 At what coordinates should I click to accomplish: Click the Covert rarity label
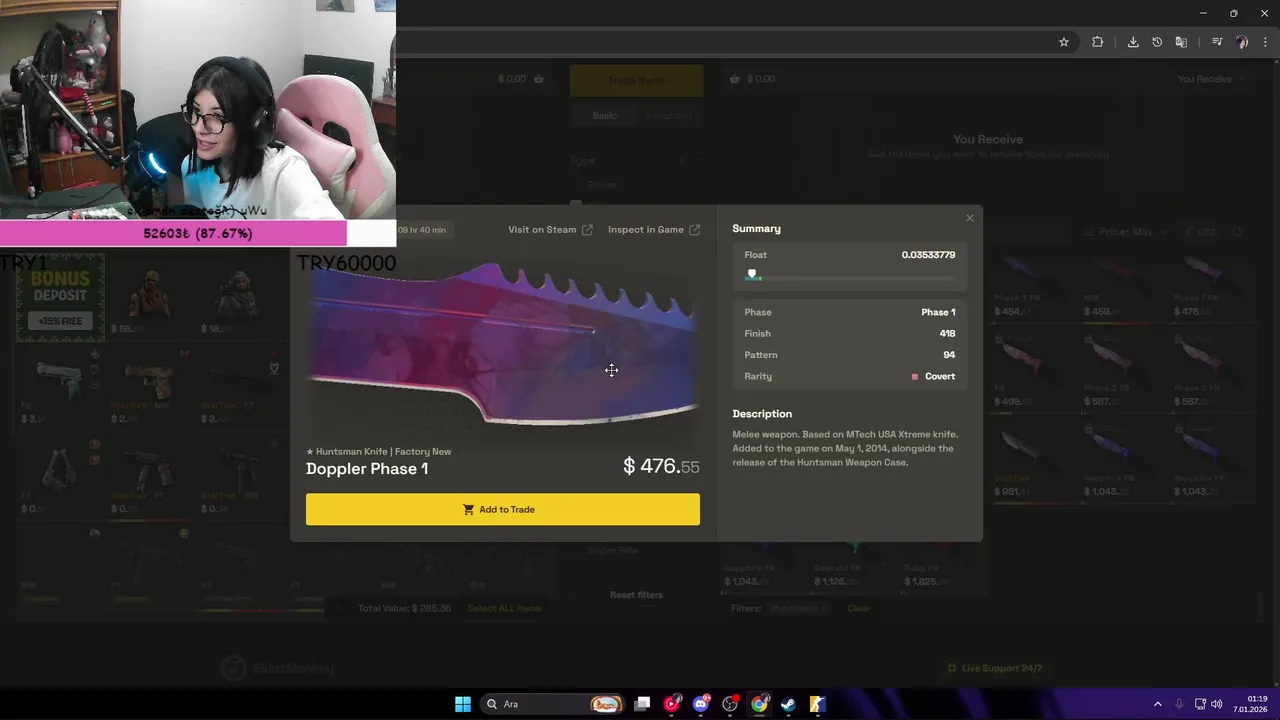(x=940, y=377)
